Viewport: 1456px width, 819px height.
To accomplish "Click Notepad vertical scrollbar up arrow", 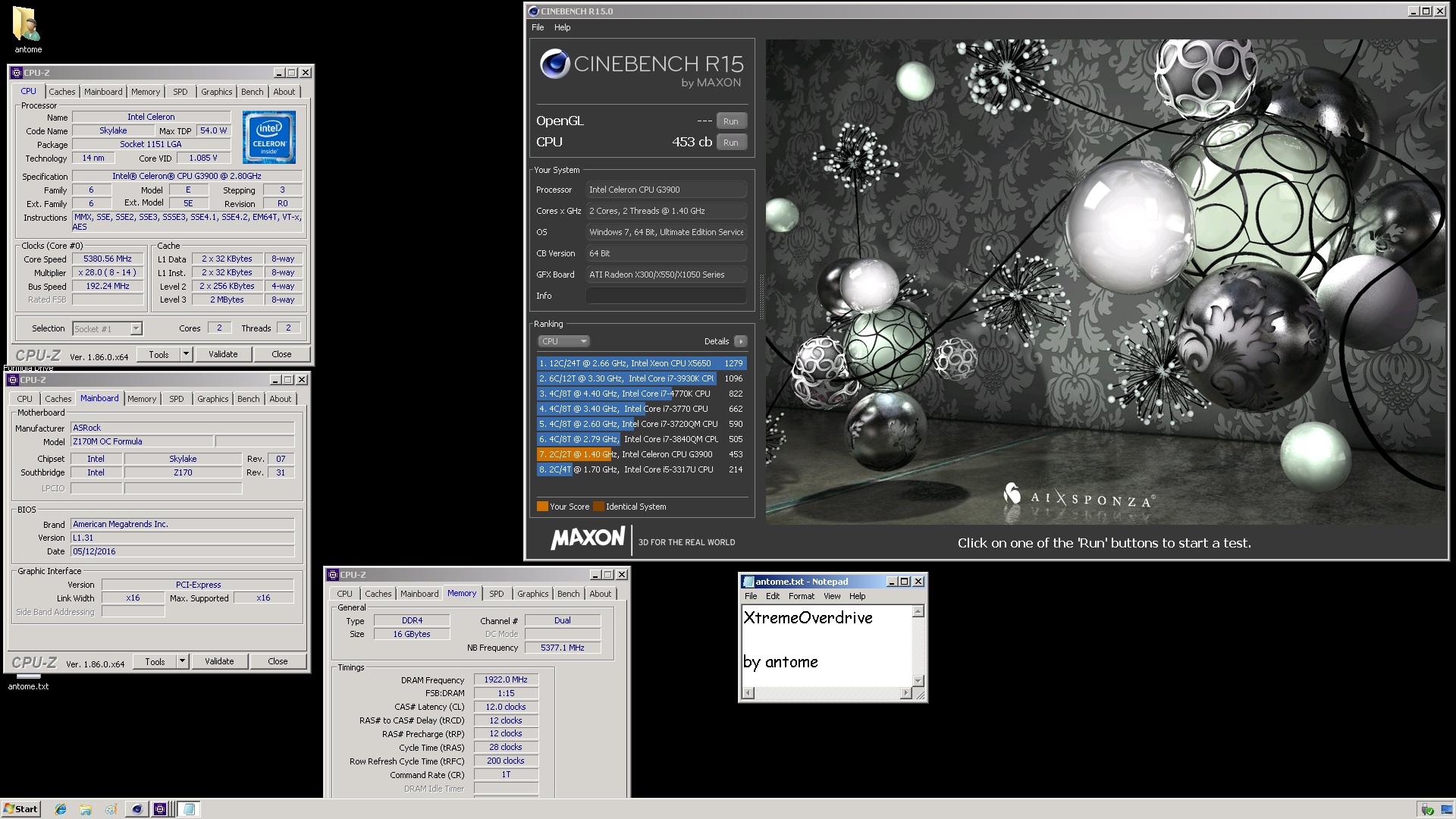I will tap(918, 611).
